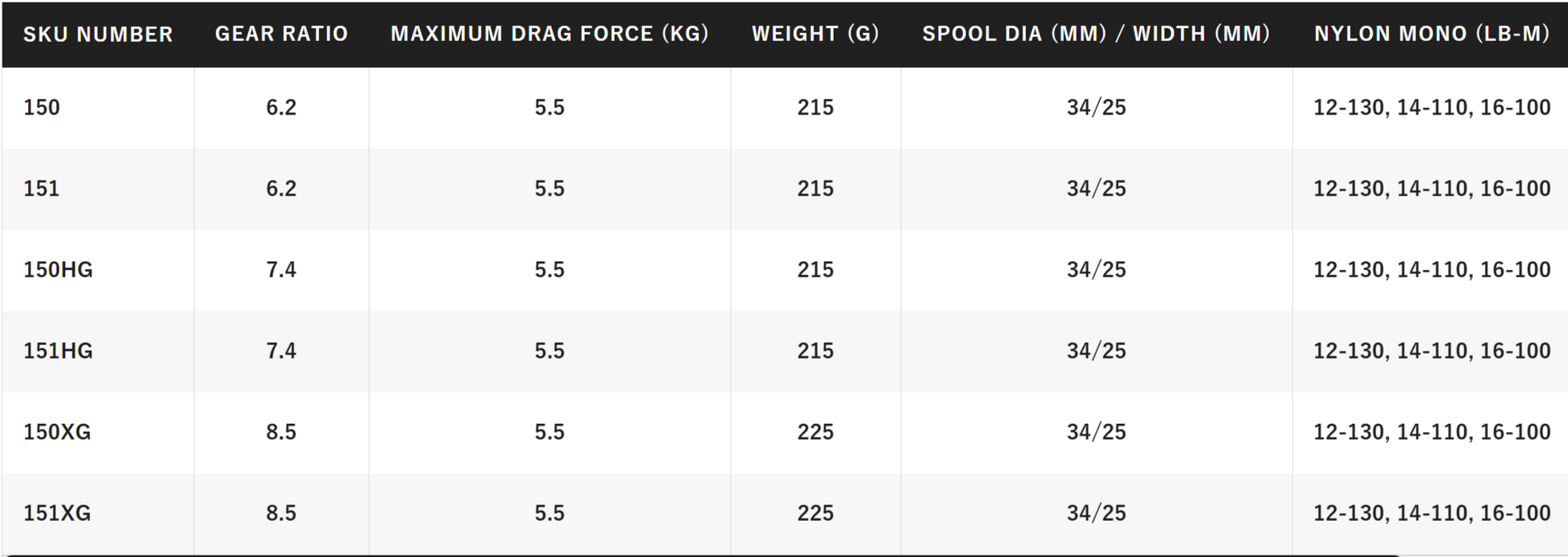The height and width of the screenshot is (557, 1568).
Task: Click the SKU NUMBER column header
Action: (97, 34)
